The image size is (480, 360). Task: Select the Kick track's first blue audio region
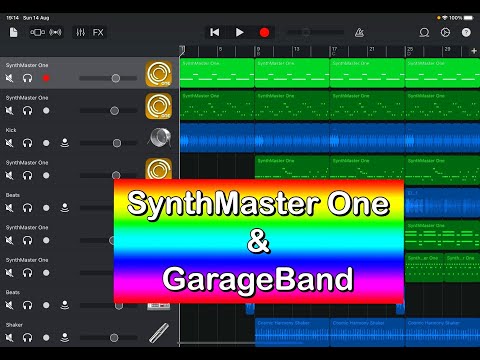(217, 138)
